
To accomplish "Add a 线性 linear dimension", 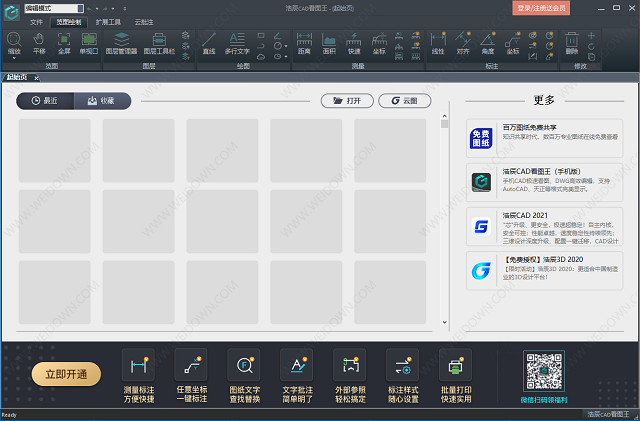I will point(438,43).
